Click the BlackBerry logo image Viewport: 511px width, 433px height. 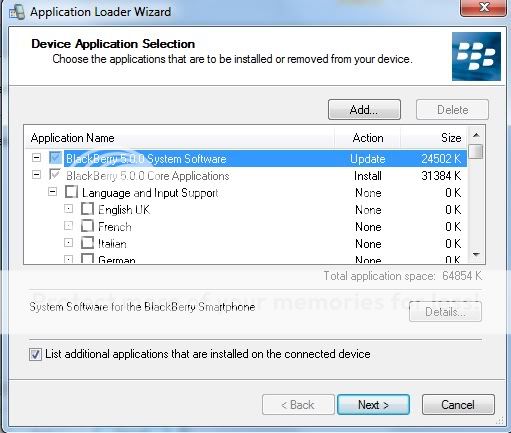(476, 56)
